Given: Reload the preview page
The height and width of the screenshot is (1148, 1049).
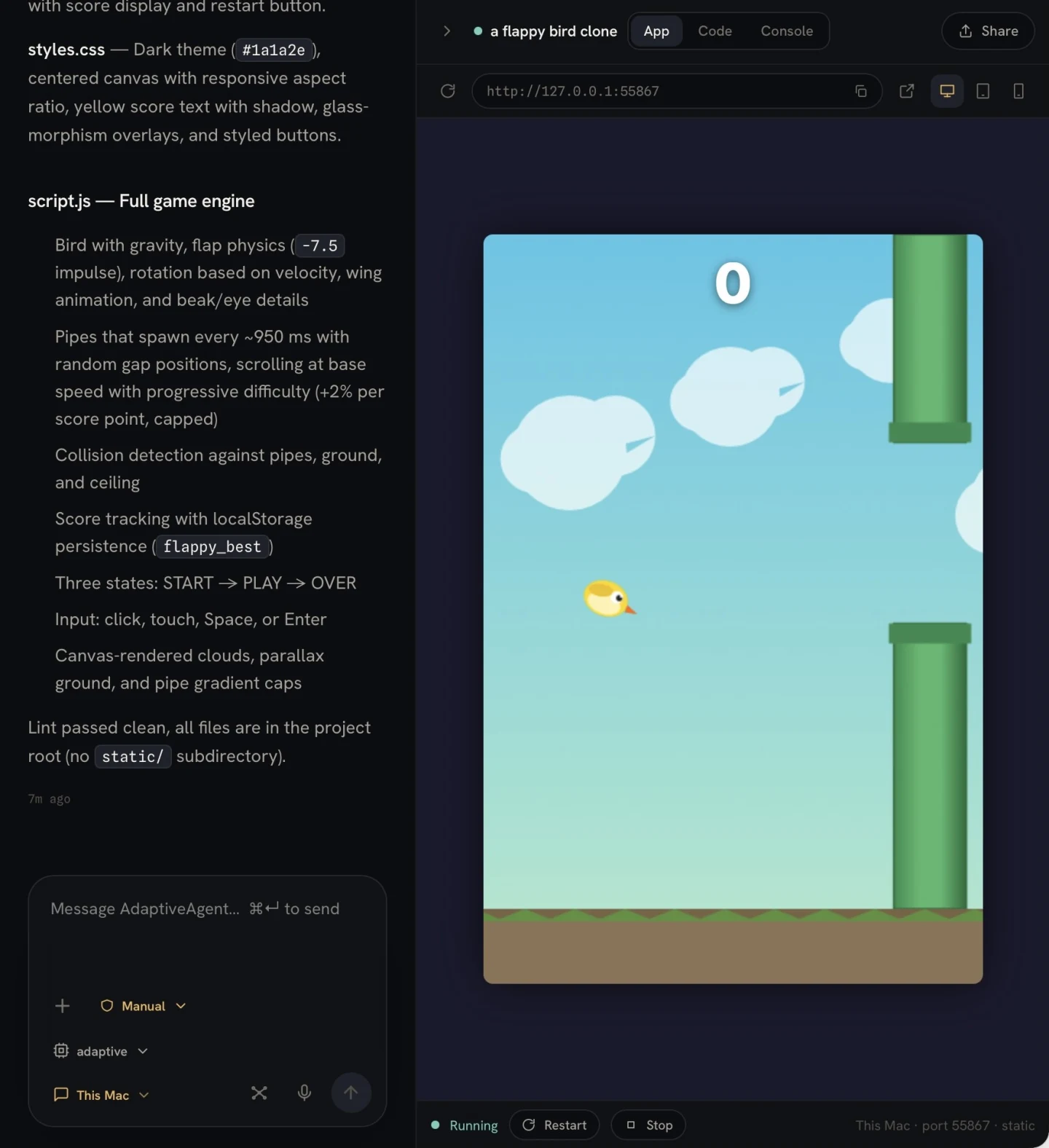Looking at the screenshot, I should point(448,91).
